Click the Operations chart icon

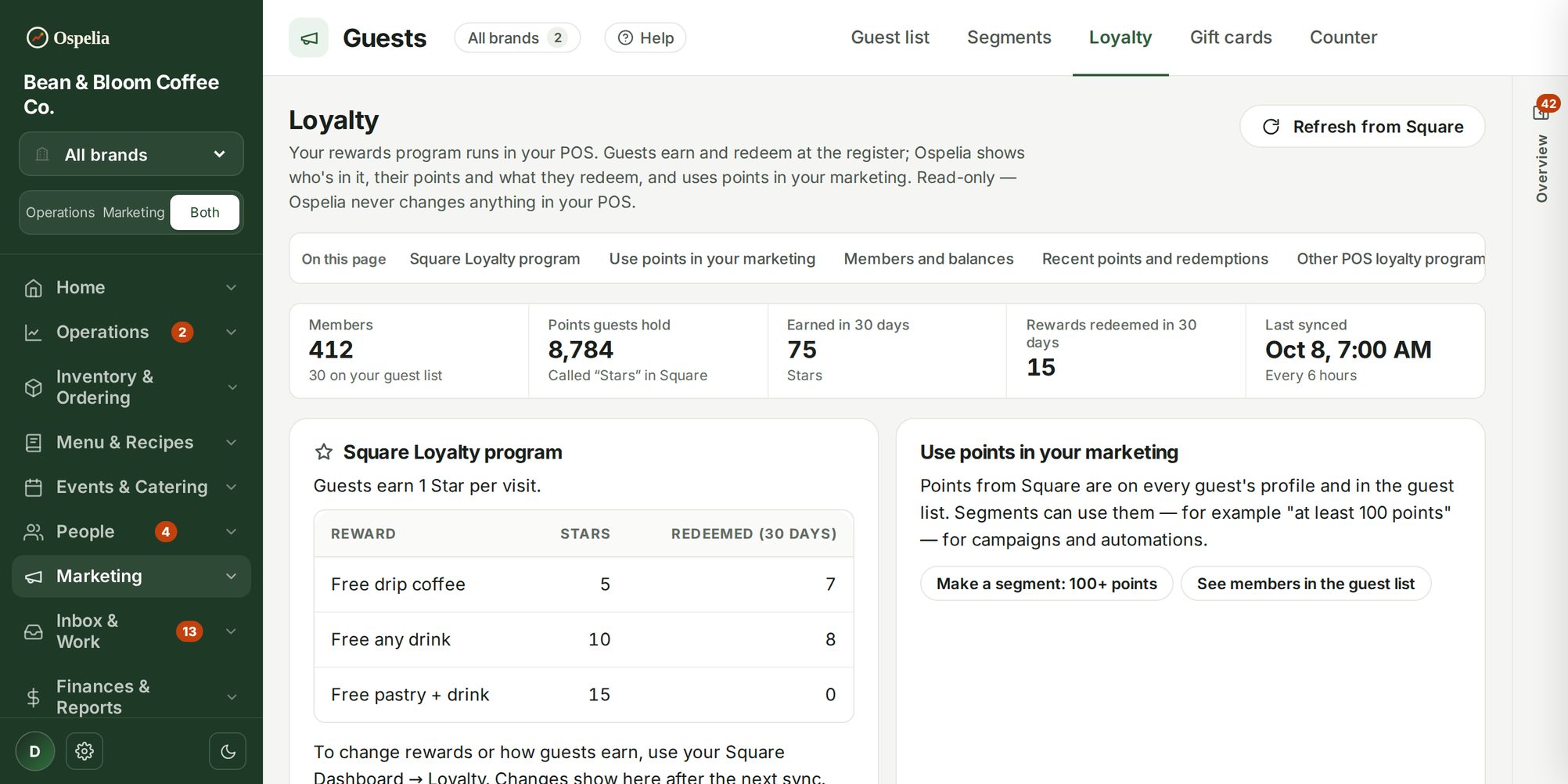(x=33, y=333)
